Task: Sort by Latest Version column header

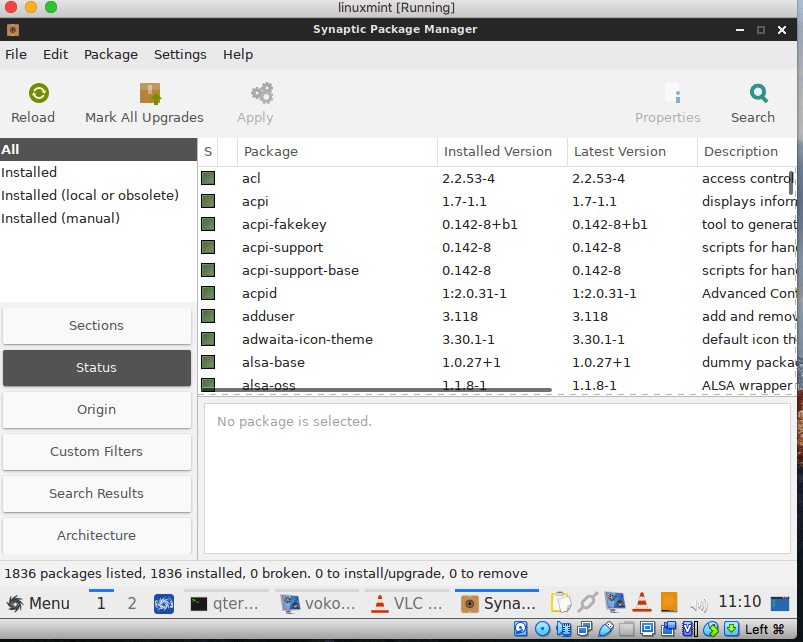Action: click(x=632, y=152)
